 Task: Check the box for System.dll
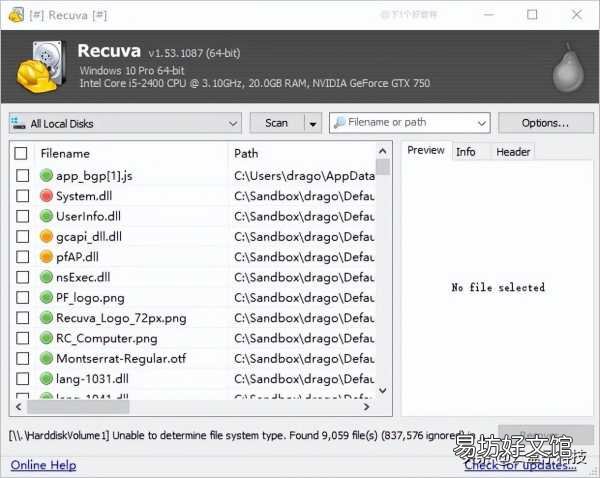coord(23,196)
